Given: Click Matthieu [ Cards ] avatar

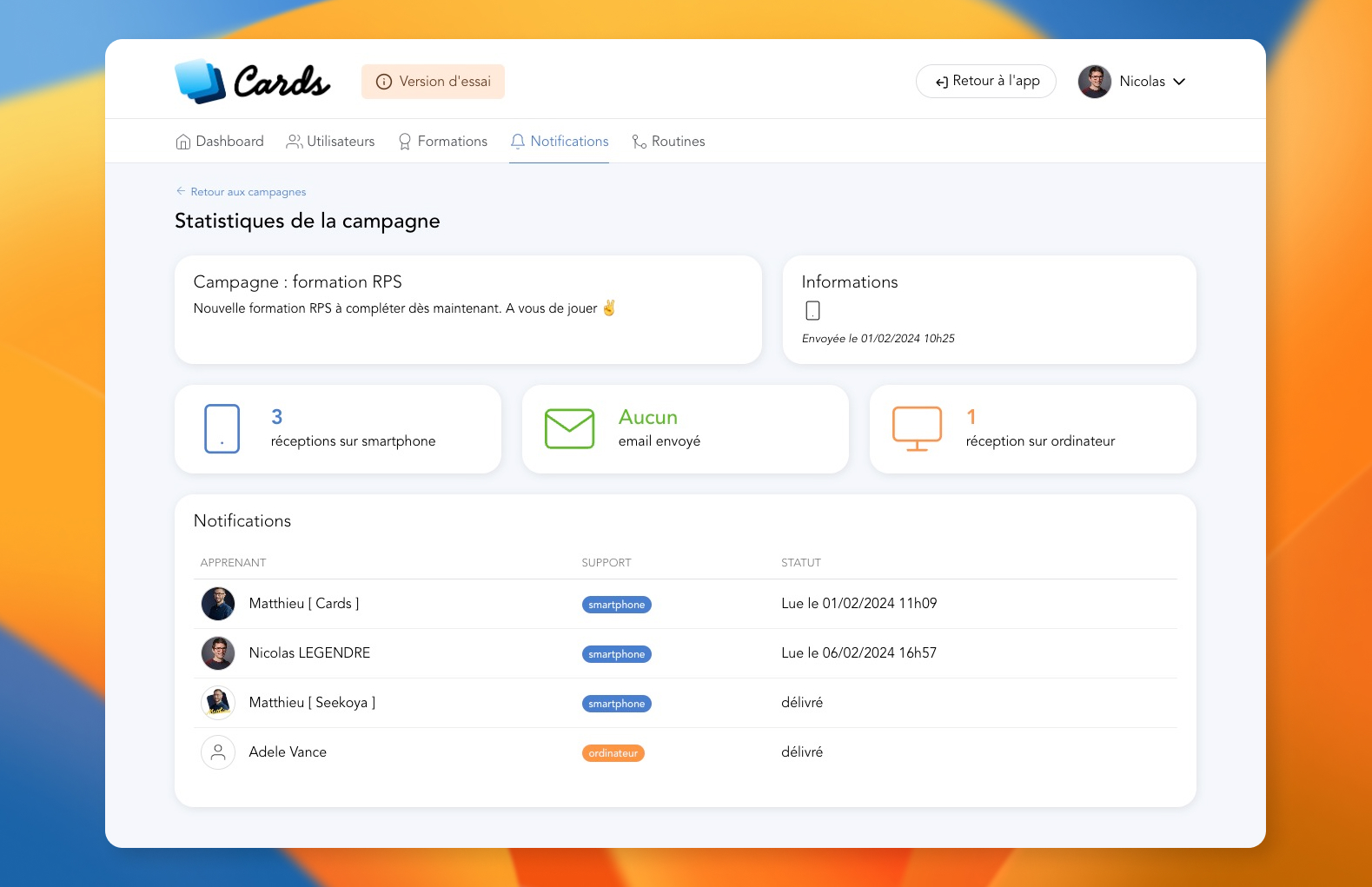Looking at the screenshot, I should point(218,604).
